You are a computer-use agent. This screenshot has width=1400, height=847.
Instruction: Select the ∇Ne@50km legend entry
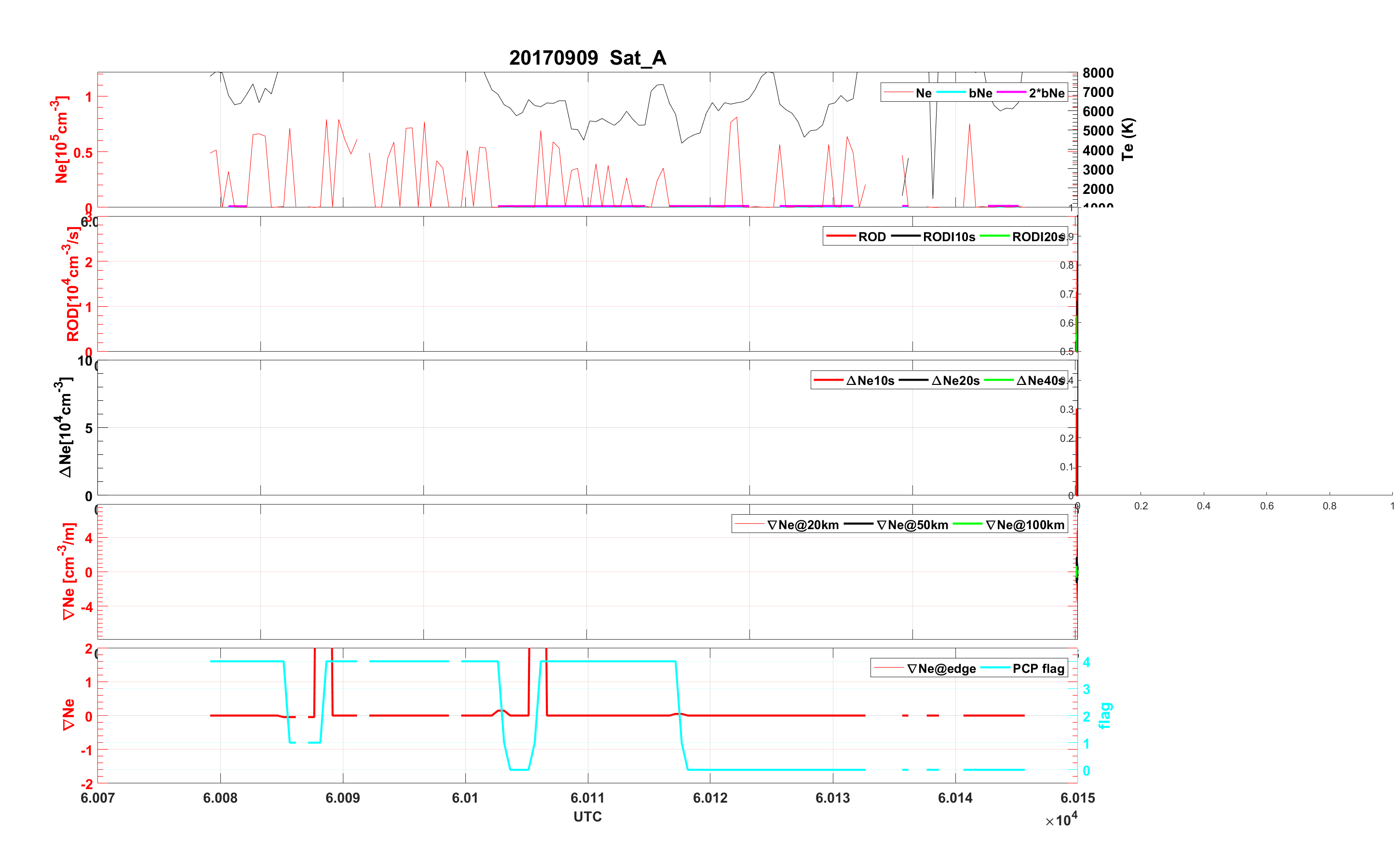pyautogui.click(x=912, y=525)
